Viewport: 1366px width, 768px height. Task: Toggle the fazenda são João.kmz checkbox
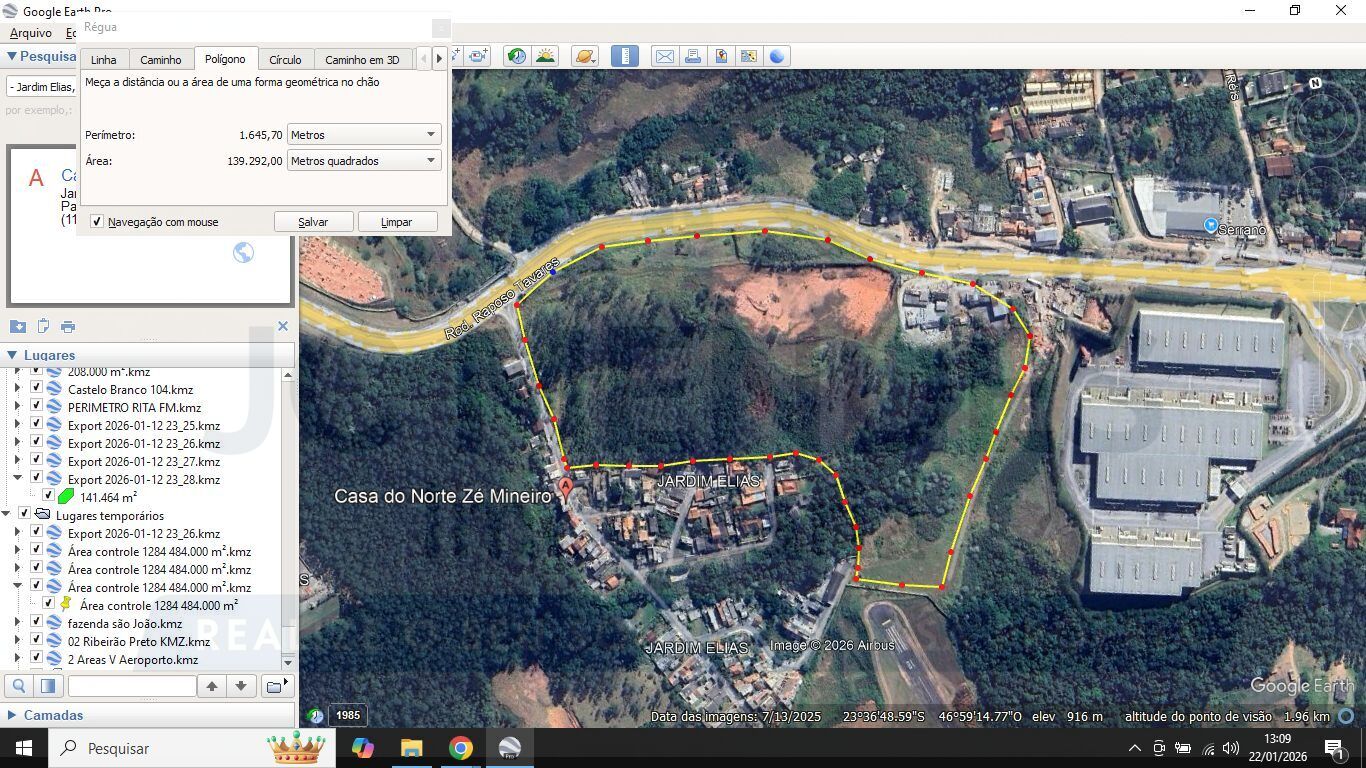coord(37,623)
